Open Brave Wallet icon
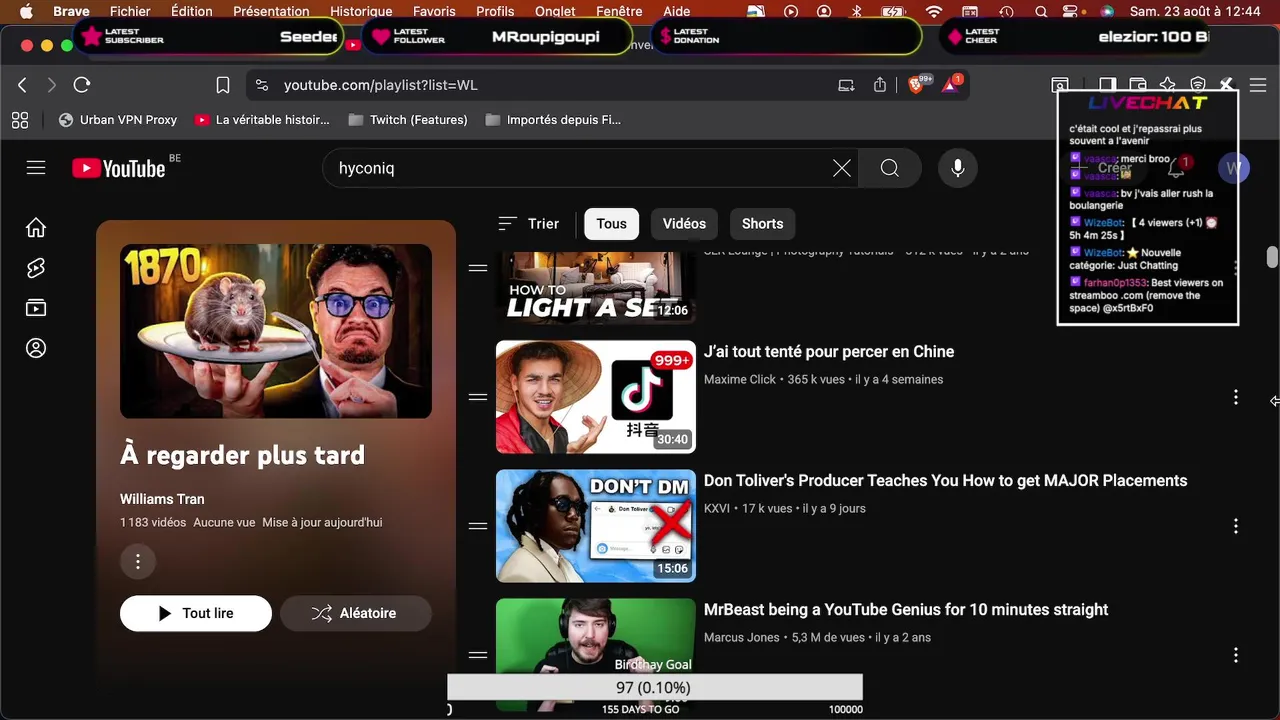1280x720 pixels. coord(1138,85)
